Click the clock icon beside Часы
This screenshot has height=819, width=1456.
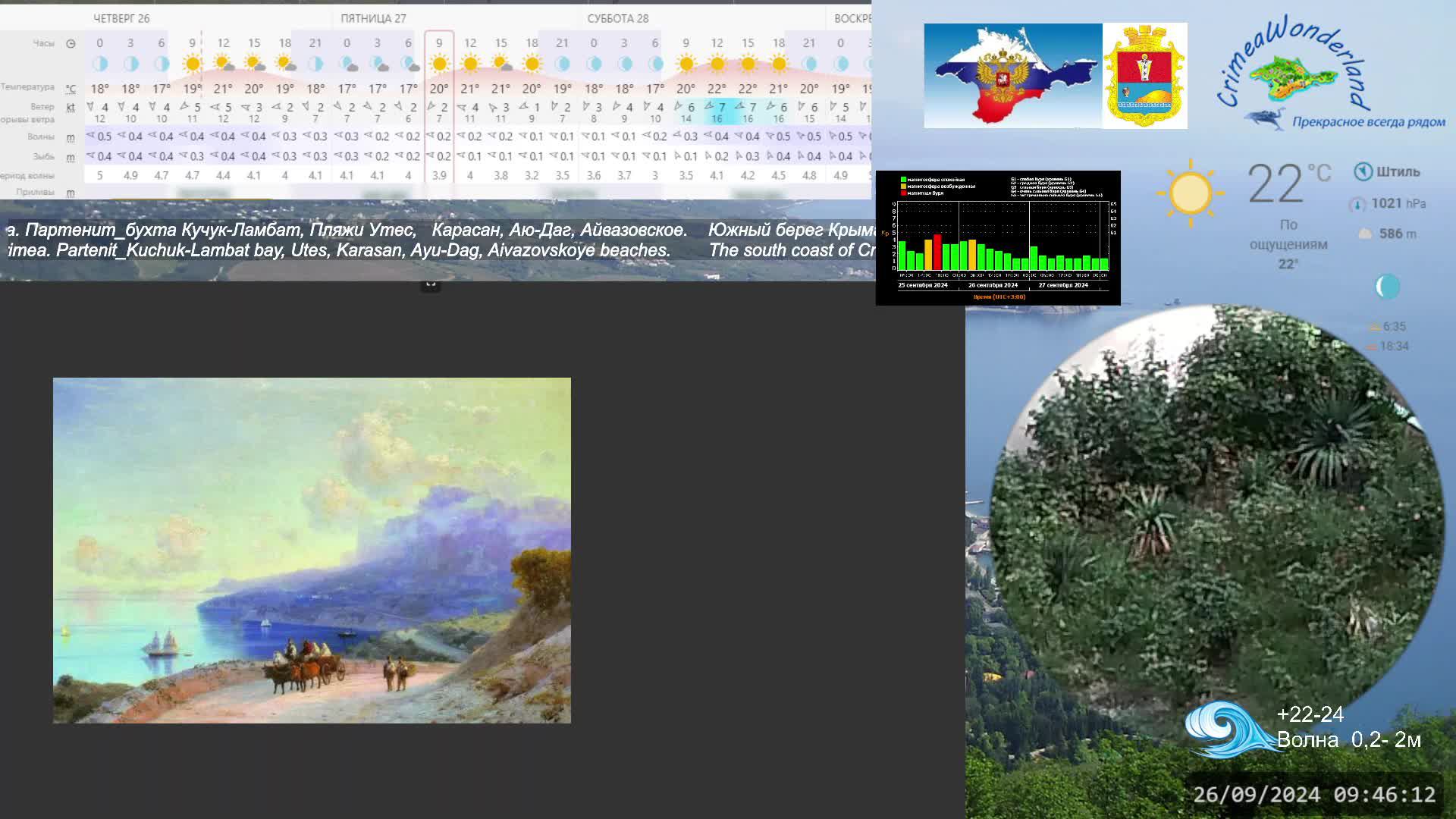click(71, 43)
